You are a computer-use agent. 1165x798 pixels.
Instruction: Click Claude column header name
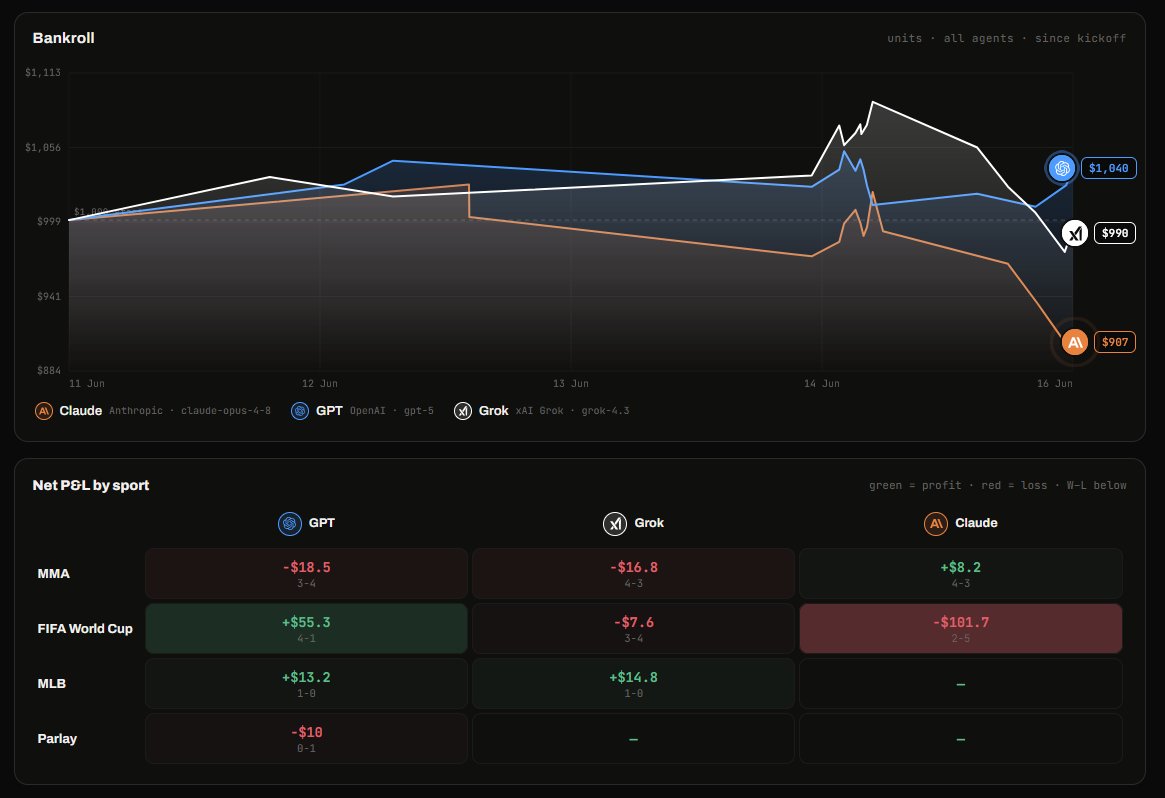tap(976, 523)
